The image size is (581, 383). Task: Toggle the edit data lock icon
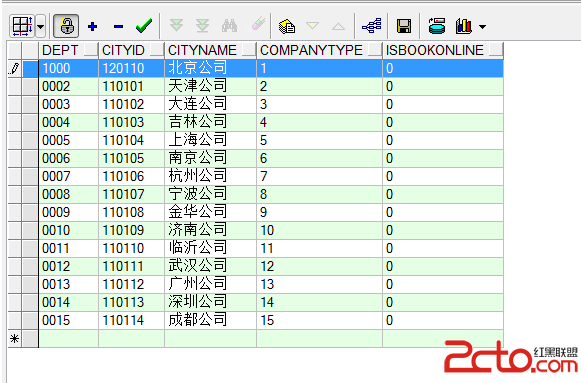point(66,26)
